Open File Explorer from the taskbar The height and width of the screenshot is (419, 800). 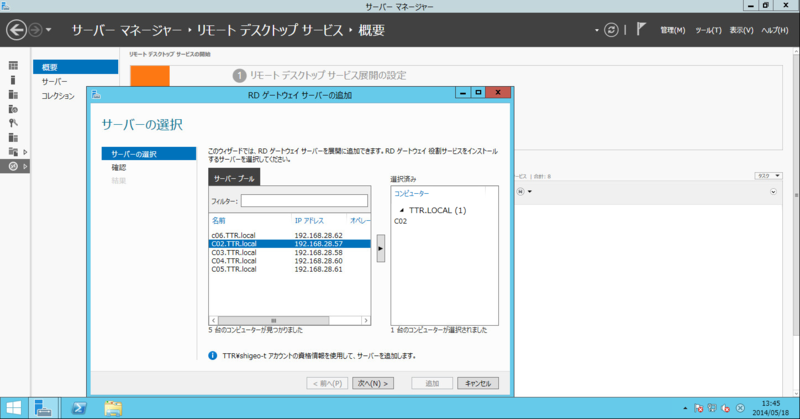pos(113,408)
